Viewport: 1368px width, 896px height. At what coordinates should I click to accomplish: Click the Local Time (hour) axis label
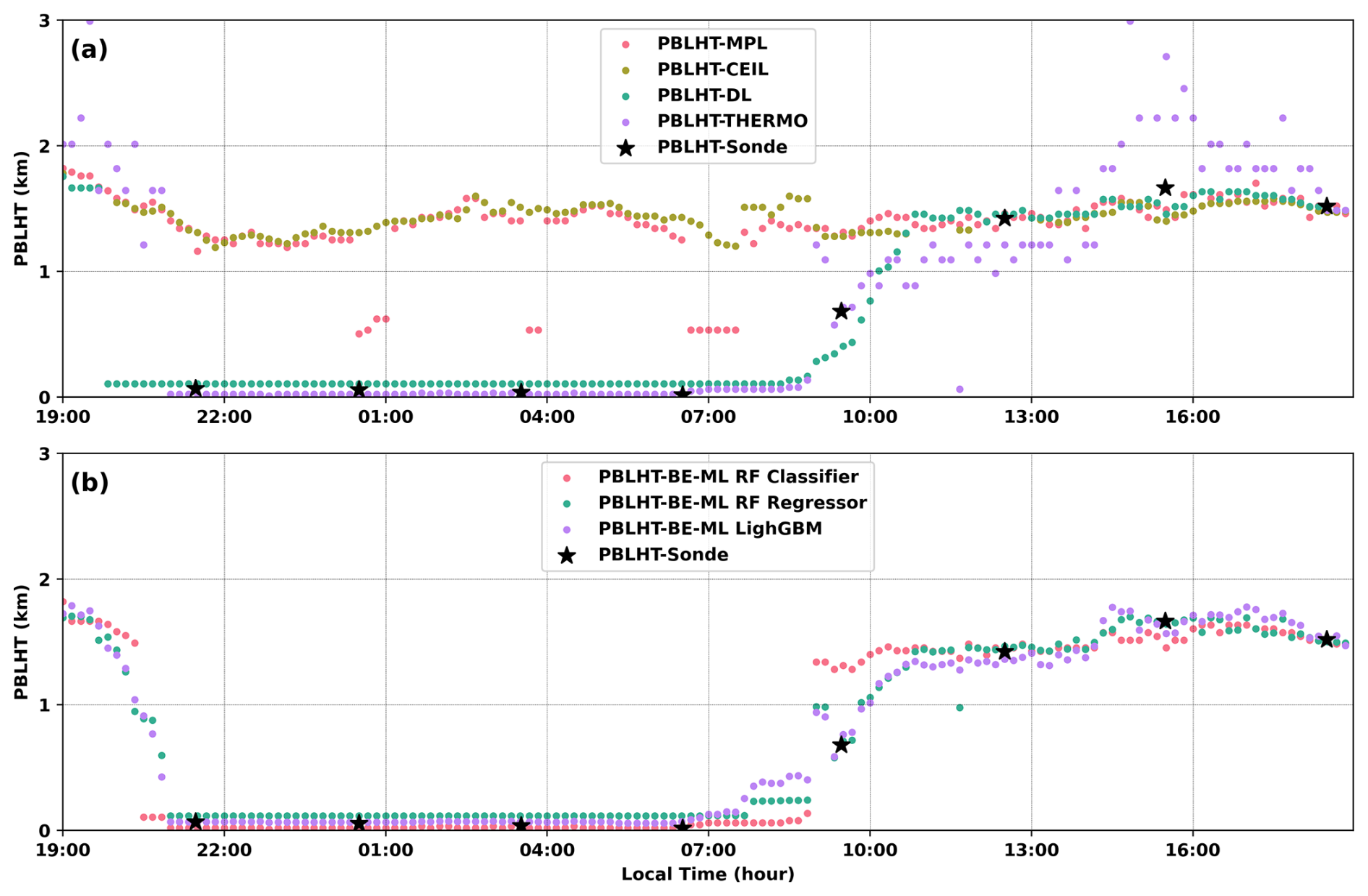pos(707,874)
